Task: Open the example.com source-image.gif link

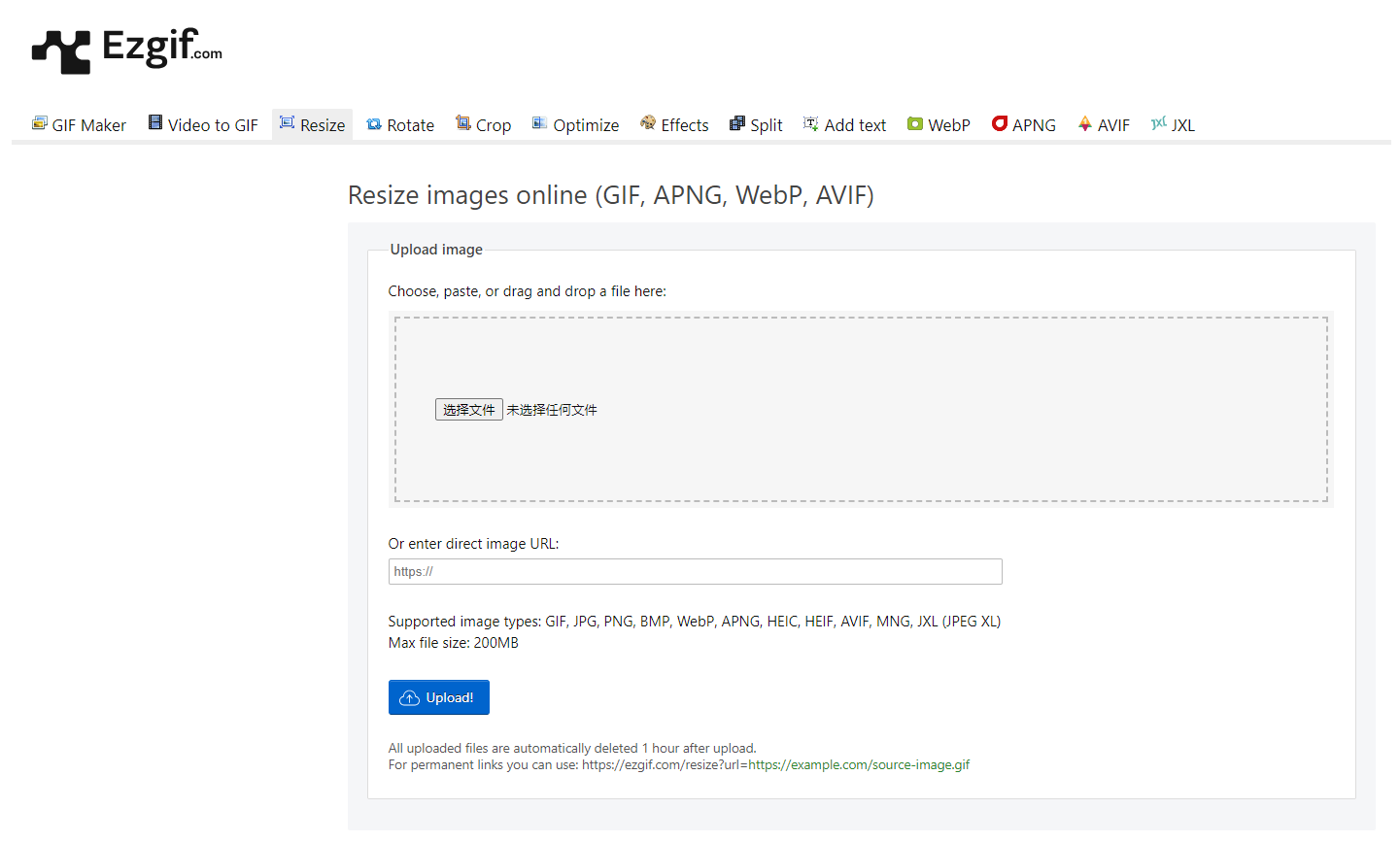Action: coord(859,765)
